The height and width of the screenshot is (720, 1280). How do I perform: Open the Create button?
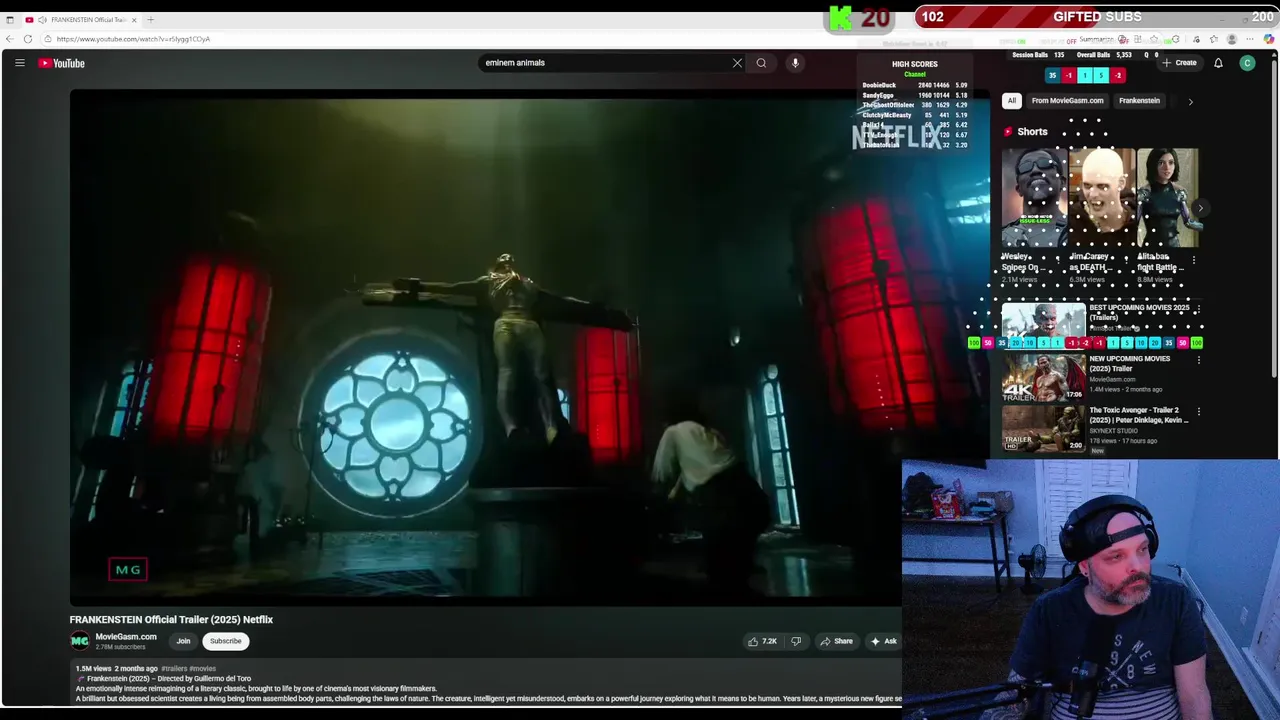coord(1179,63)
